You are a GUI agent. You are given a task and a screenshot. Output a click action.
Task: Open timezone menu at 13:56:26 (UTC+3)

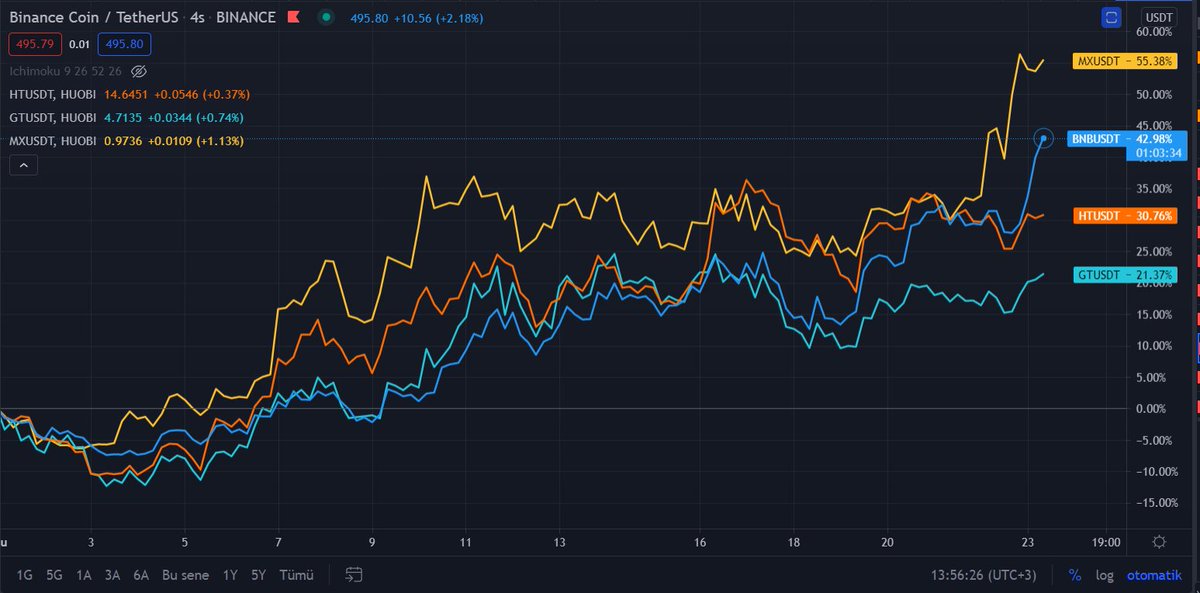click(986, 575)
